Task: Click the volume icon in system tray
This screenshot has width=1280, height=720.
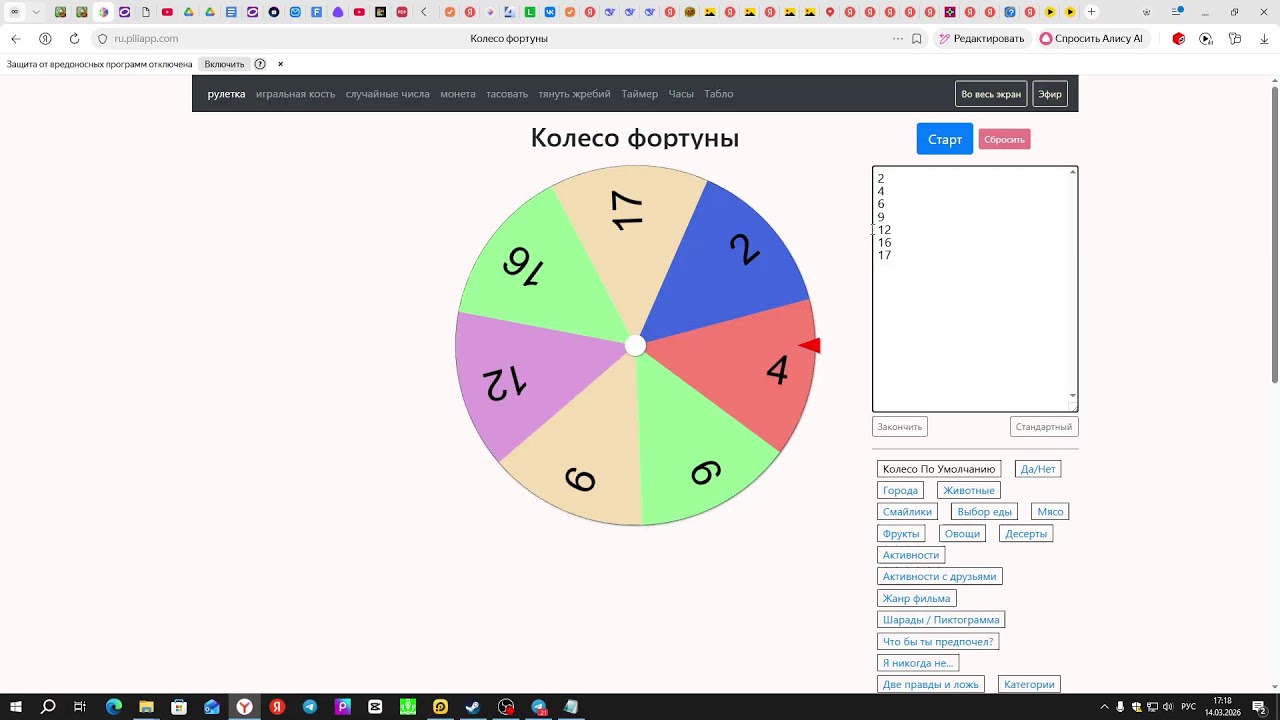Action: pos(1168,707)
